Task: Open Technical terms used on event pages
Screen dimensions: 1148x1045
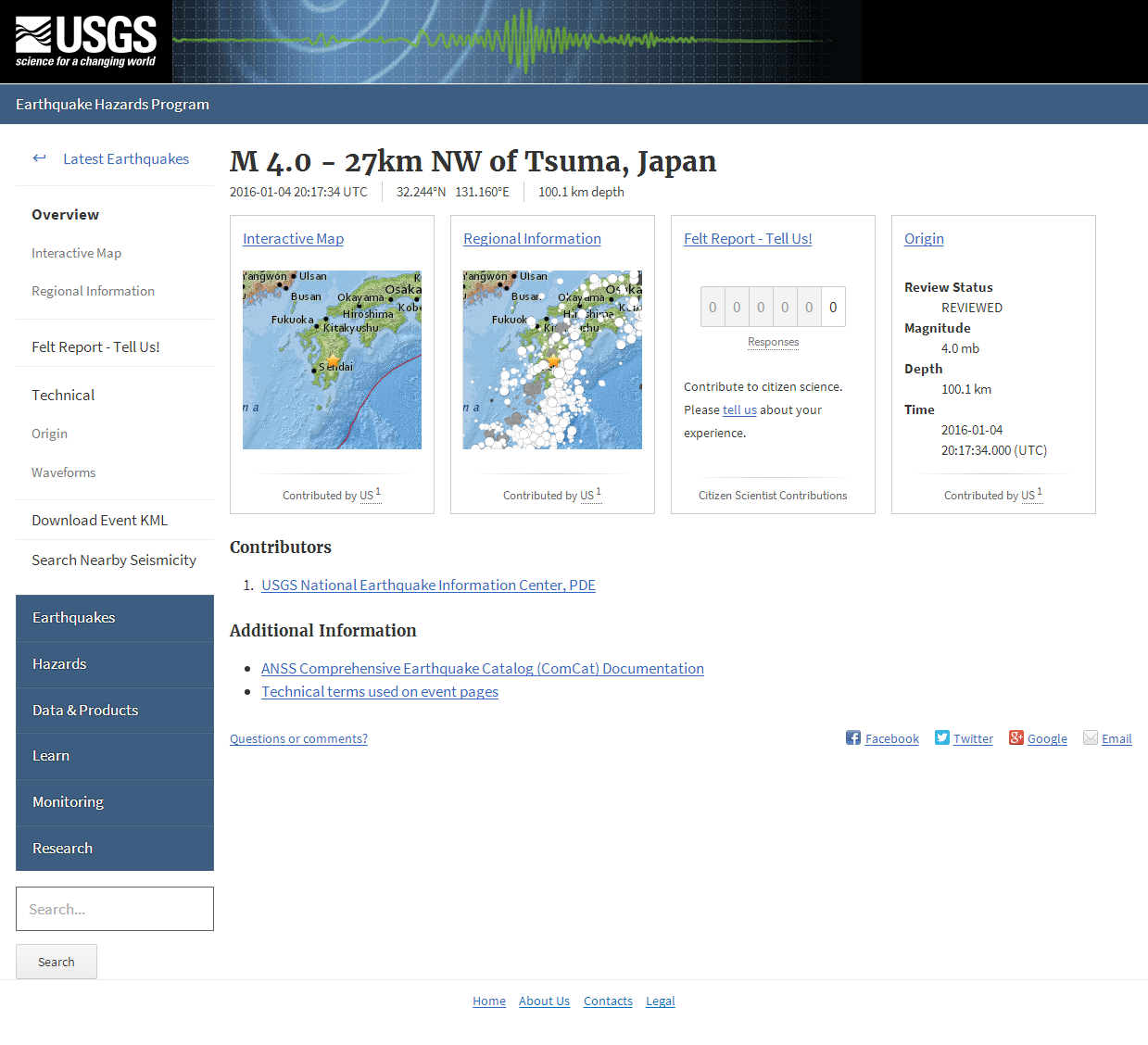Action: [x=380, y=692]
